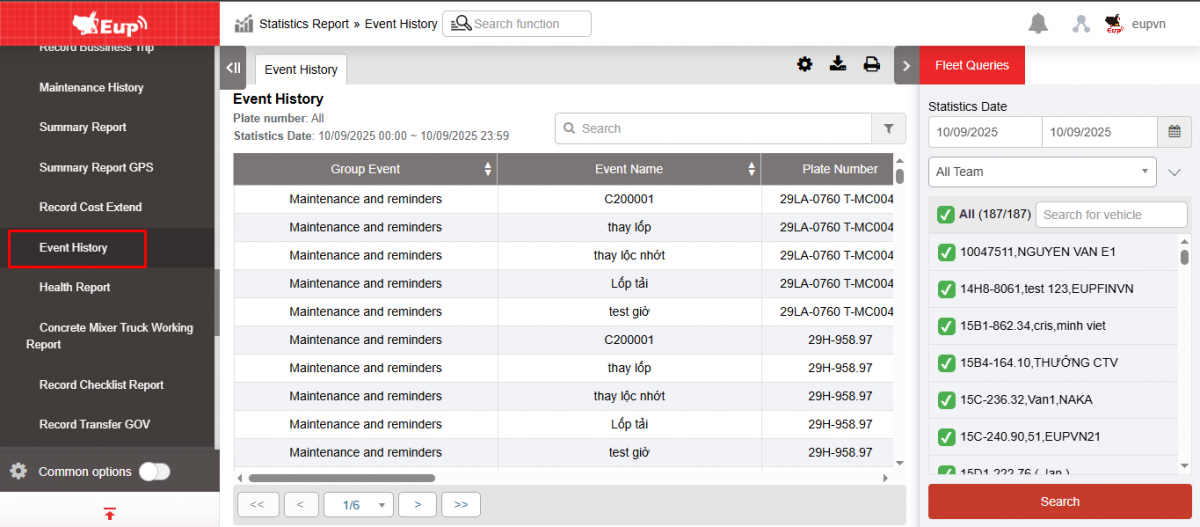This screenshot has width=1200, height=527.
Task: Uncheck the All (187/187) vehicles checkbox
Action: click(x=945, y=214)
